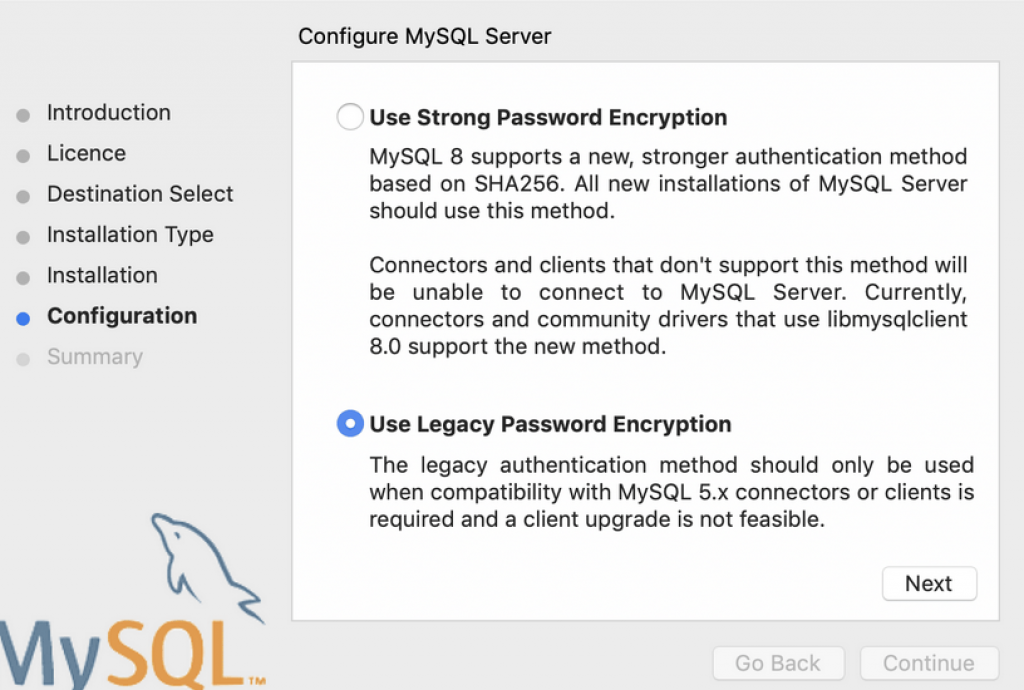
Task: Click the Summary step label
Action: (95, 357)
